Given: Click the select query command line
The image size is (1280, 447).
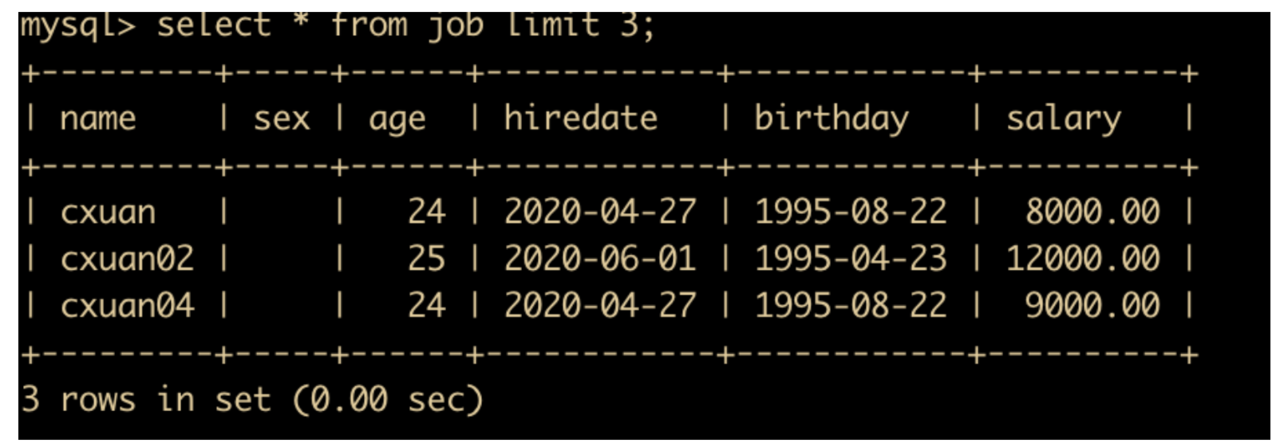Looking at the screenshot, I should coord(338,23).
